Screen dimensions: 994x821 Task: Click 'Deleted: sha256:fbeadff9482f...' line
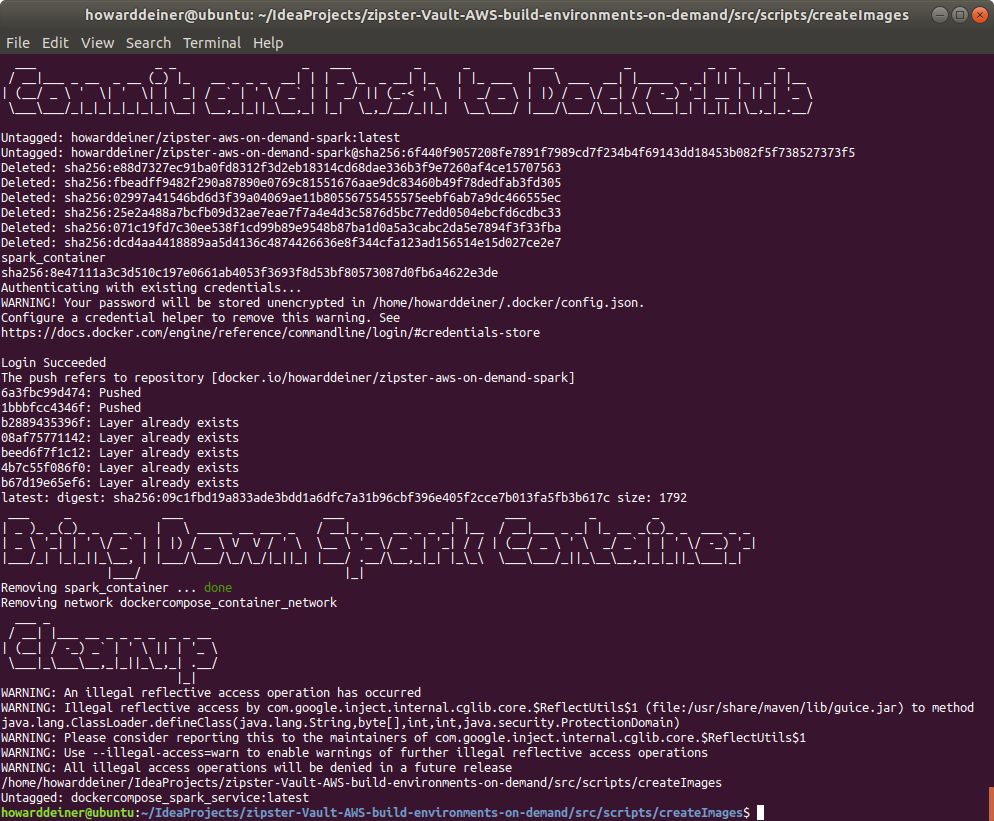point(281,183)
